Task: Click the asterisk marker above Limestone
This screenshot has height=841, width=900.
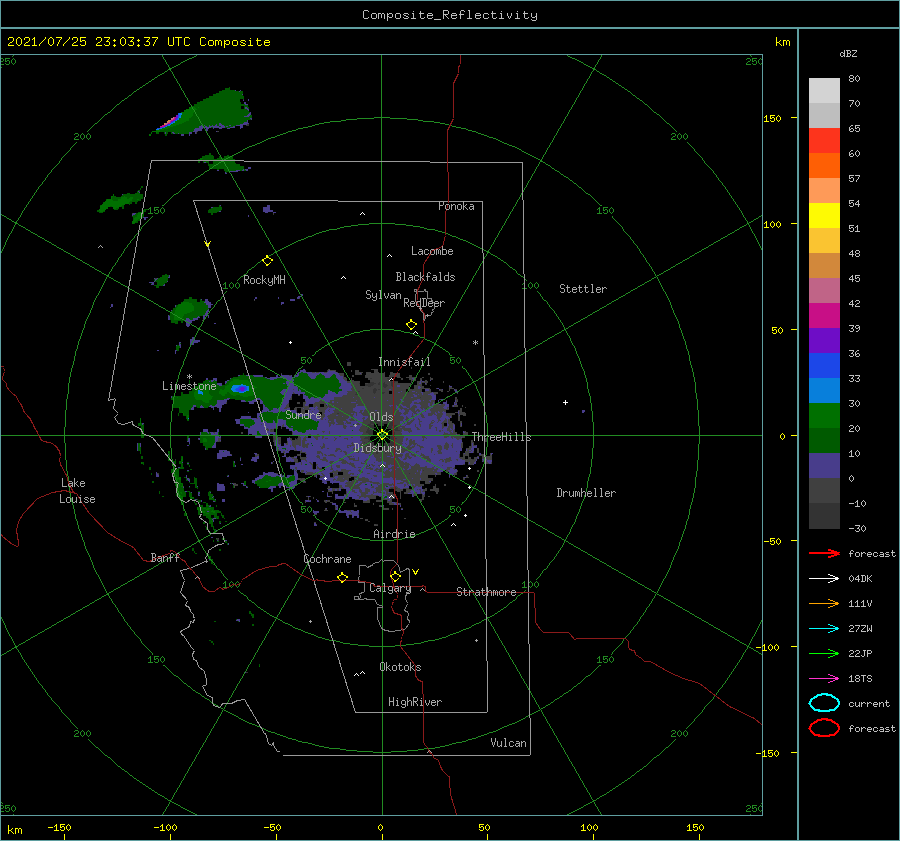Action: coord(189,377)
